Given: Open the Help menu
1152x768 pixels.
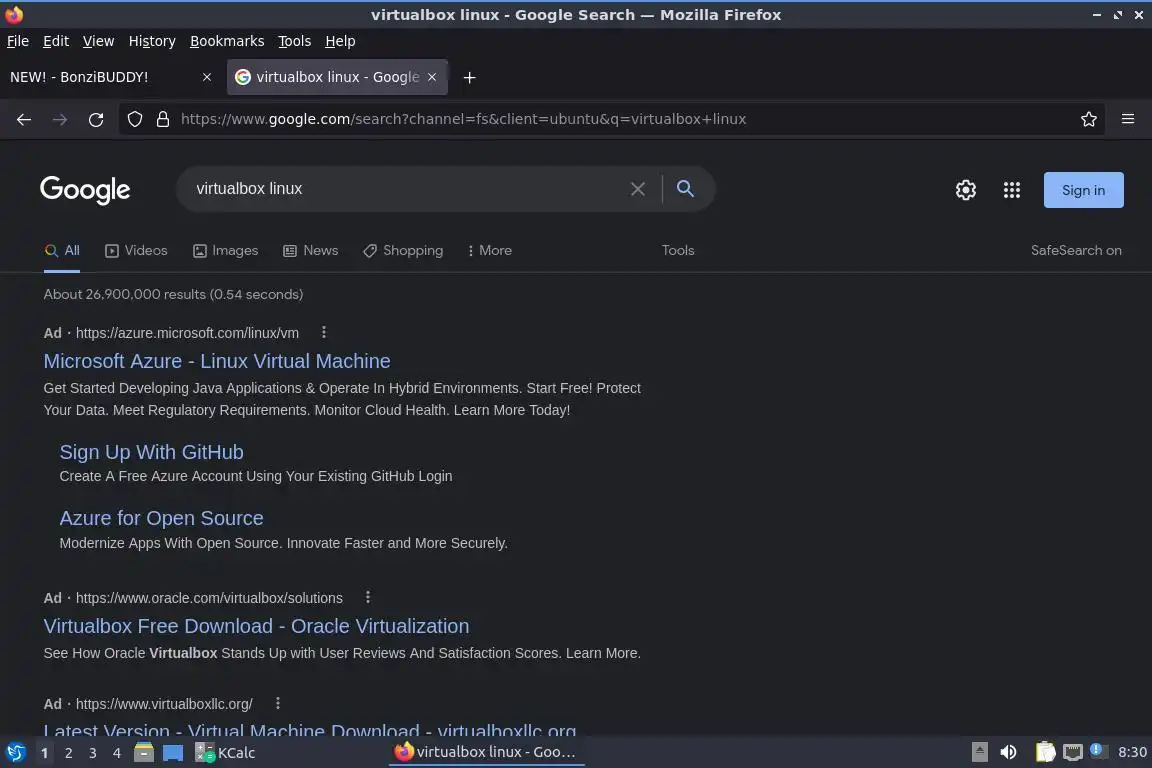Looking at the screenshot, I should click(340, 41).
